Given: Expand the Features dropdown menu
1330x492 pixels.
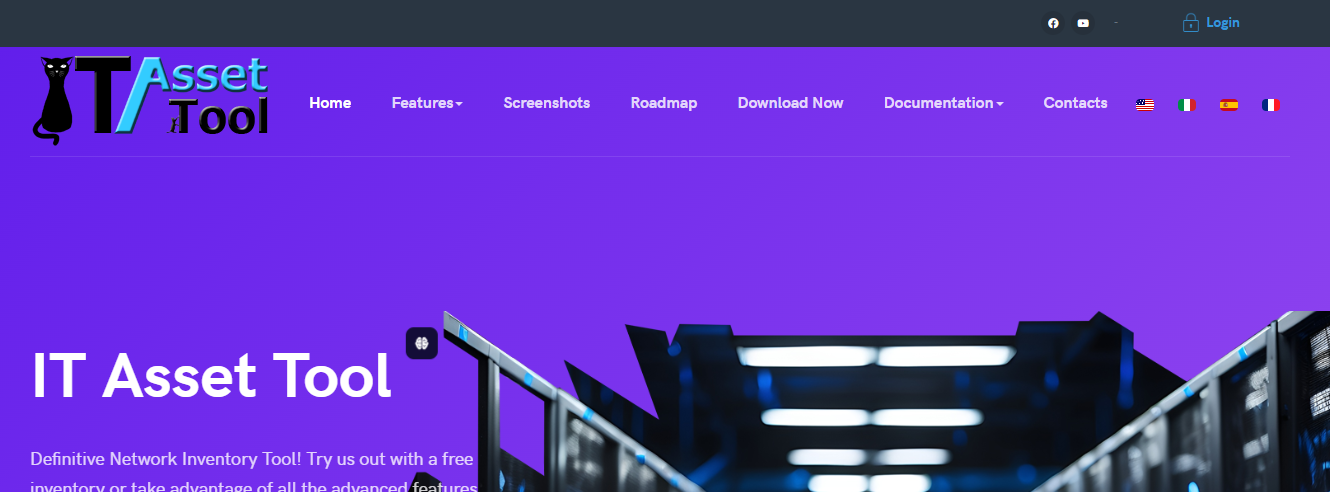Looking at the screenshot, I should [x=427, y=103].
